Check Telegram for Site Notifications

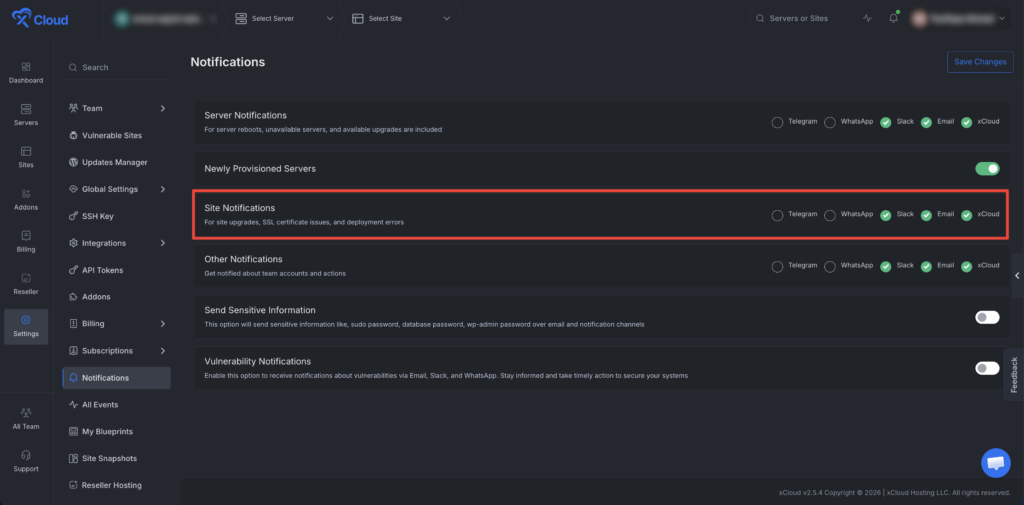click(777, 215)
